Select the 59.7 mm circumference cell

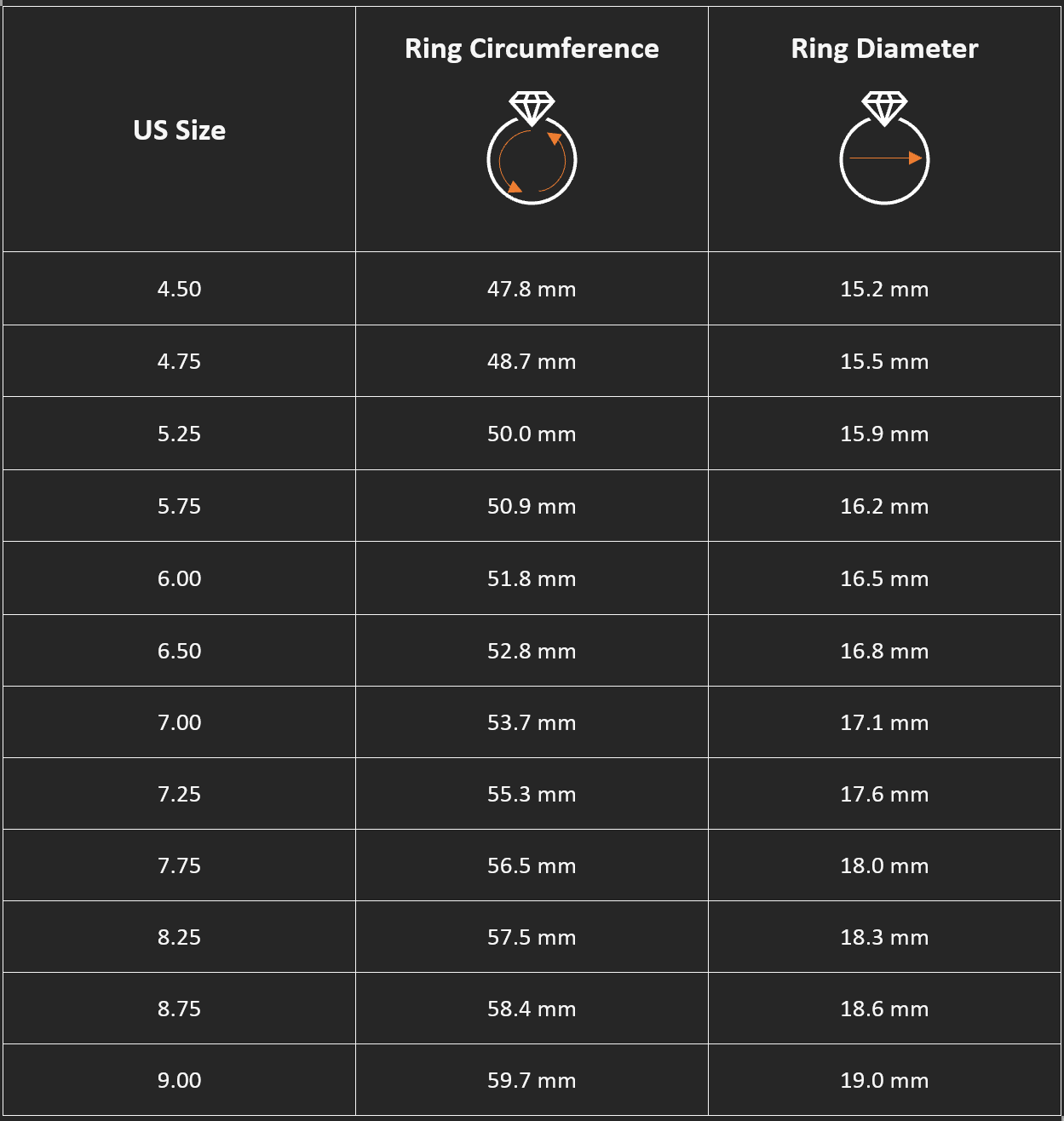pyautogui.click(x=532, y=1080)
